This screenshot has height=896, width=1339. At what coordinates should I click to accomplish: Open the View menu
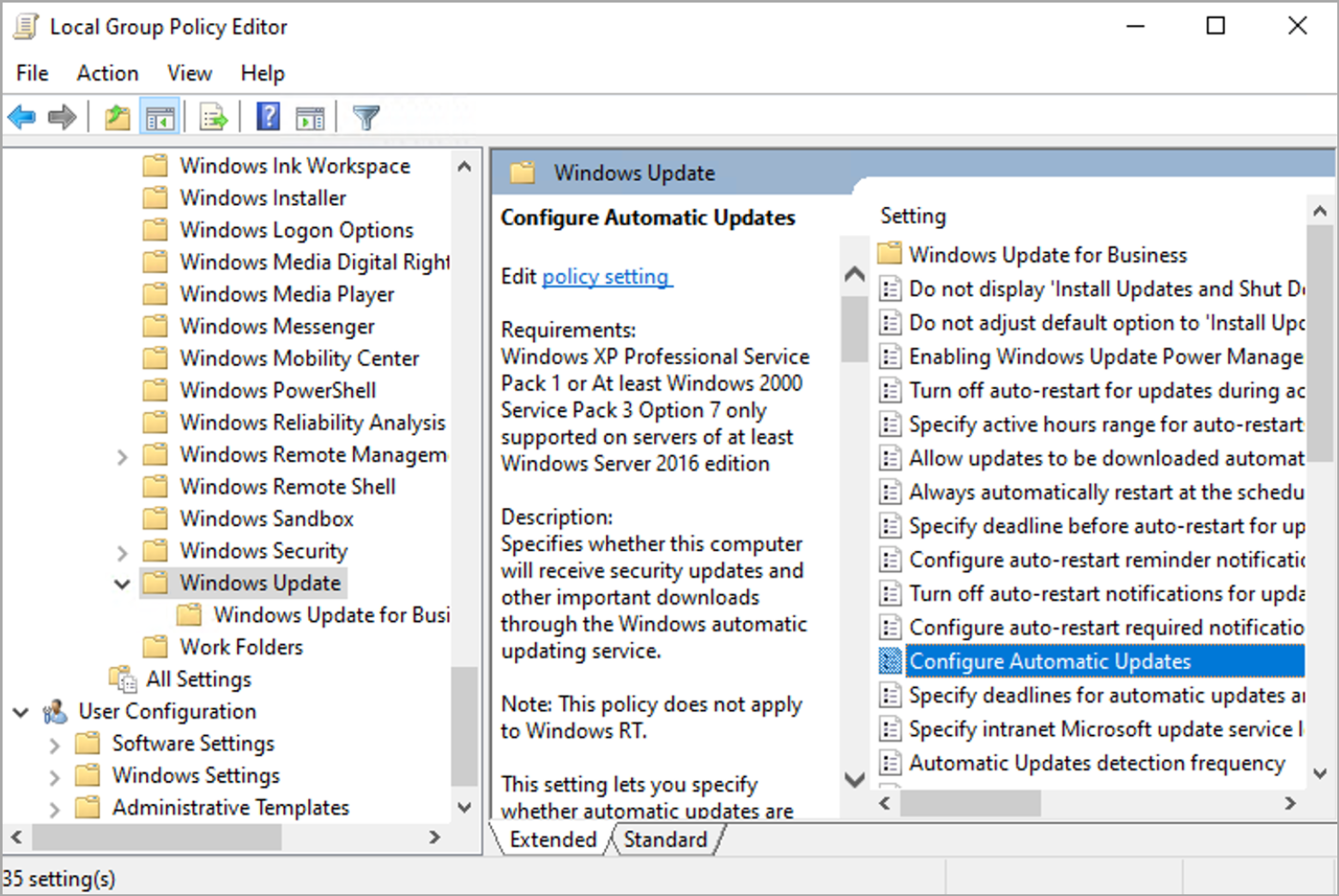point(190,74)
